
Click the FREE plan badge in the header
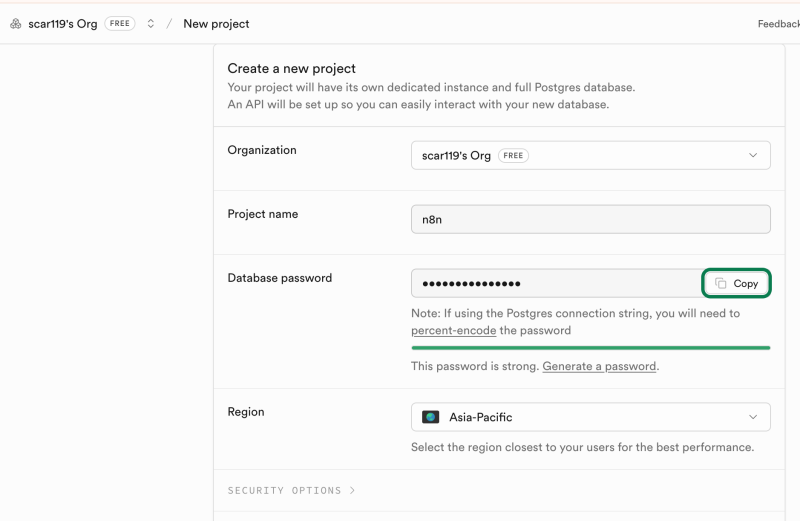point(120,24)
